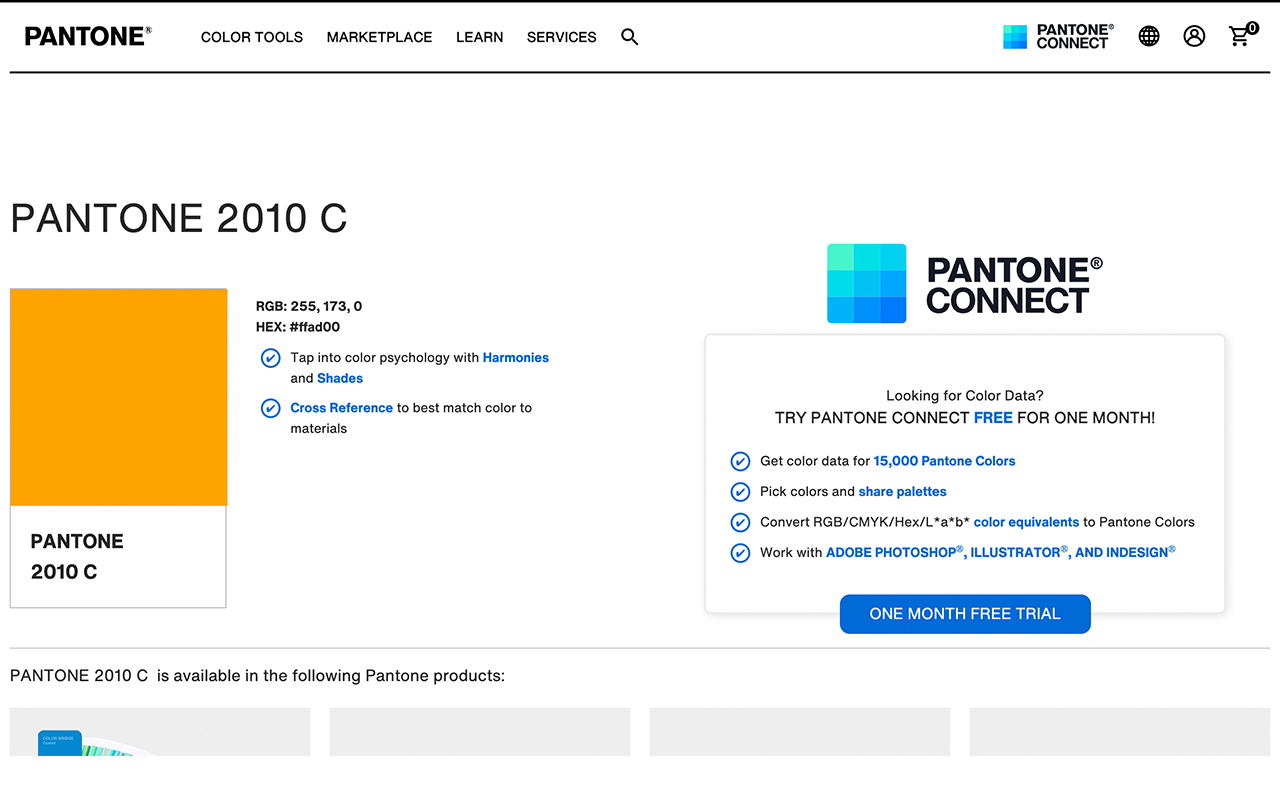The image size is (1280, 800).
Task: Open the share palettes link
Action: [x=902, y=491]
